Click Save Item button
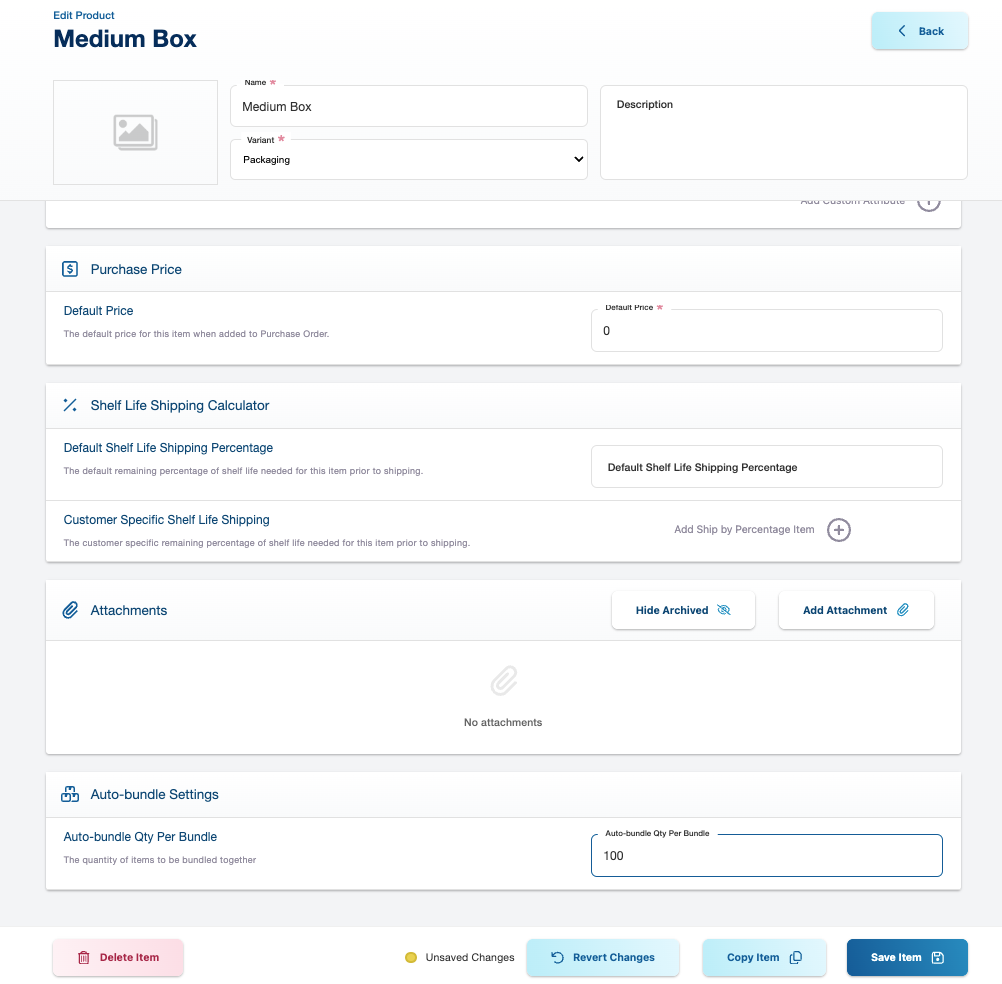Screen dimensions: 1002x984 (x=906, y=957)
